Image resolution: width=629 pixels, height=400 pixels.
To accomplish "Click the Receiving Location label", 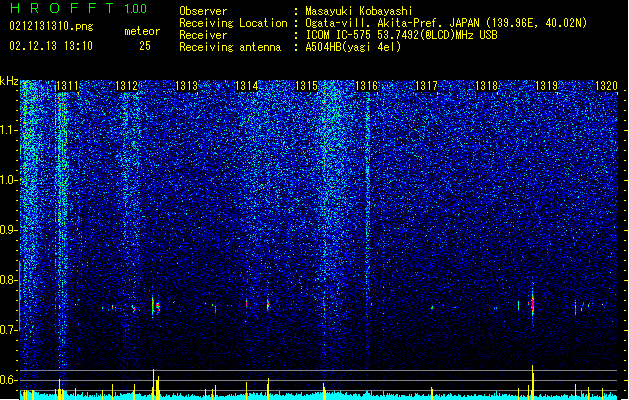I will [233, 23].
